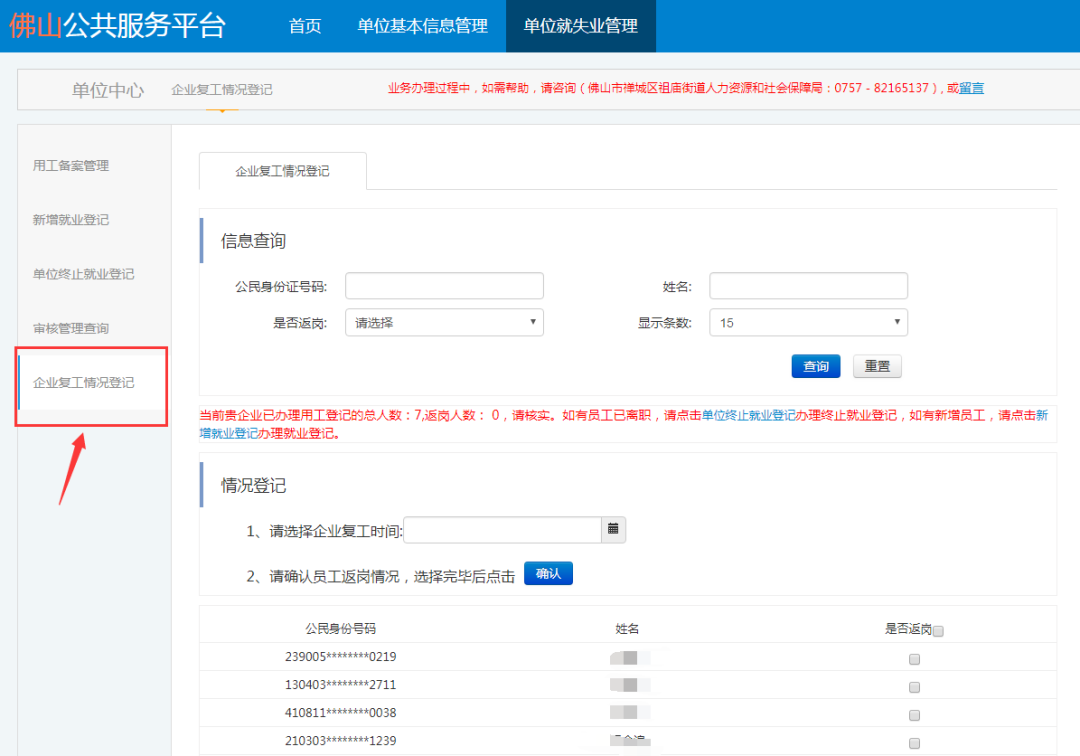
Task: Click the 重置 button
Action: click(x=877, y=366)
